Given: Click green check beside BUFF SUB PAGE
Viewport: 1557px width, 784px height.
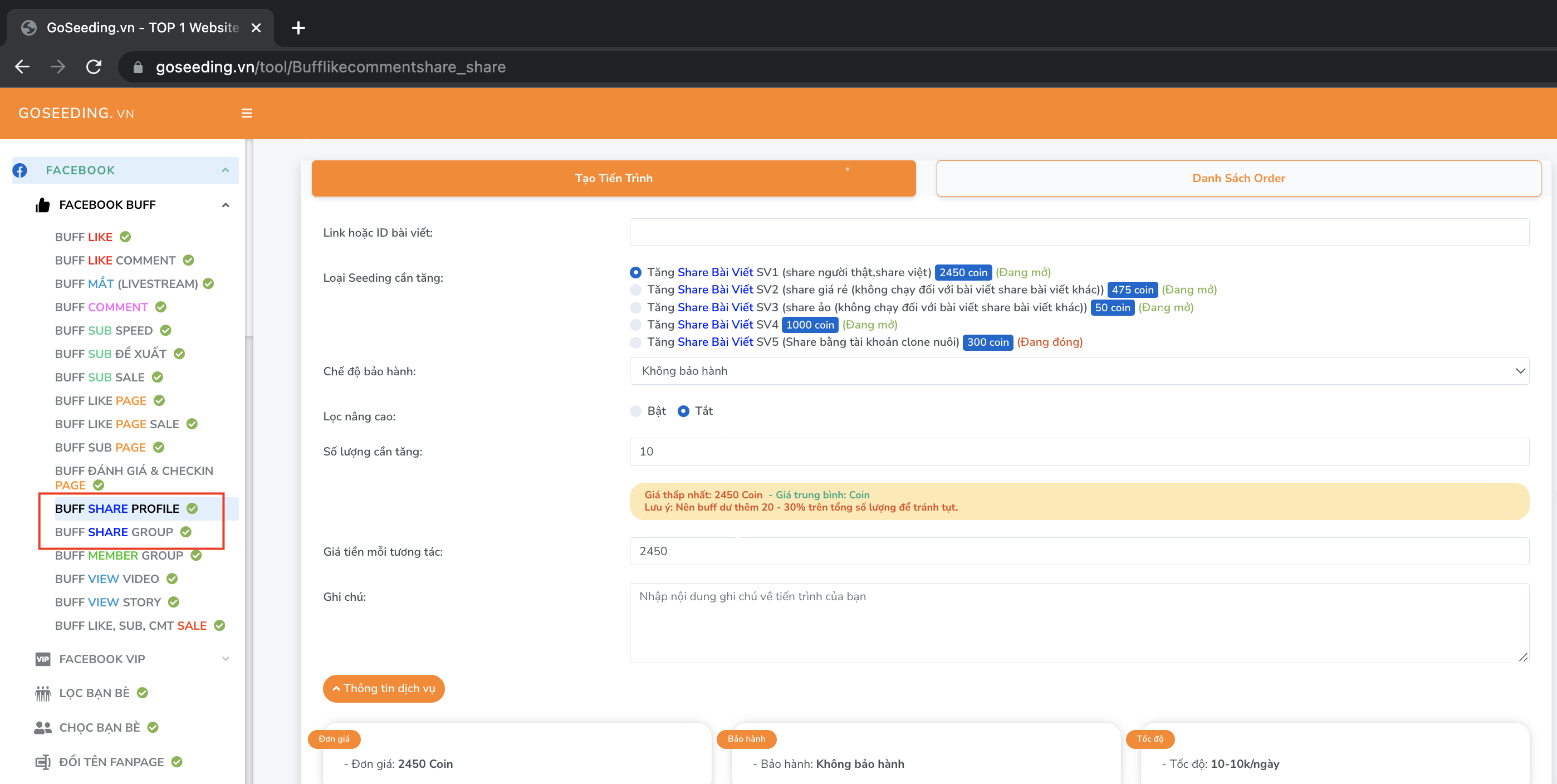Looking at the screenshot, I should click(158, 447).
